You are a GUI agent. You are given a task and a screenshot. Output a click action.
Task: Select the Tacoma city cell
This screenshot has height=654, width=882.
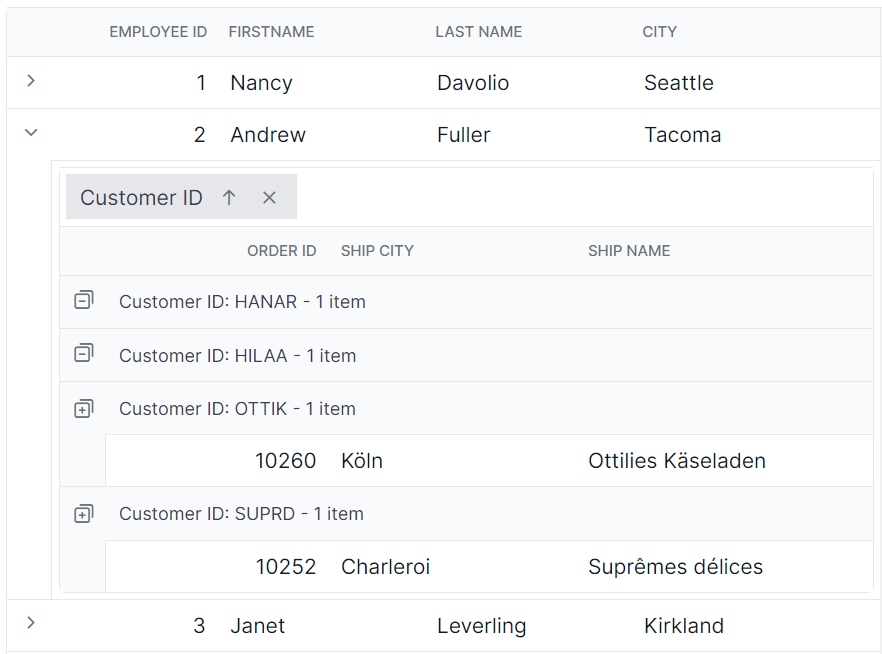[683, 135]
